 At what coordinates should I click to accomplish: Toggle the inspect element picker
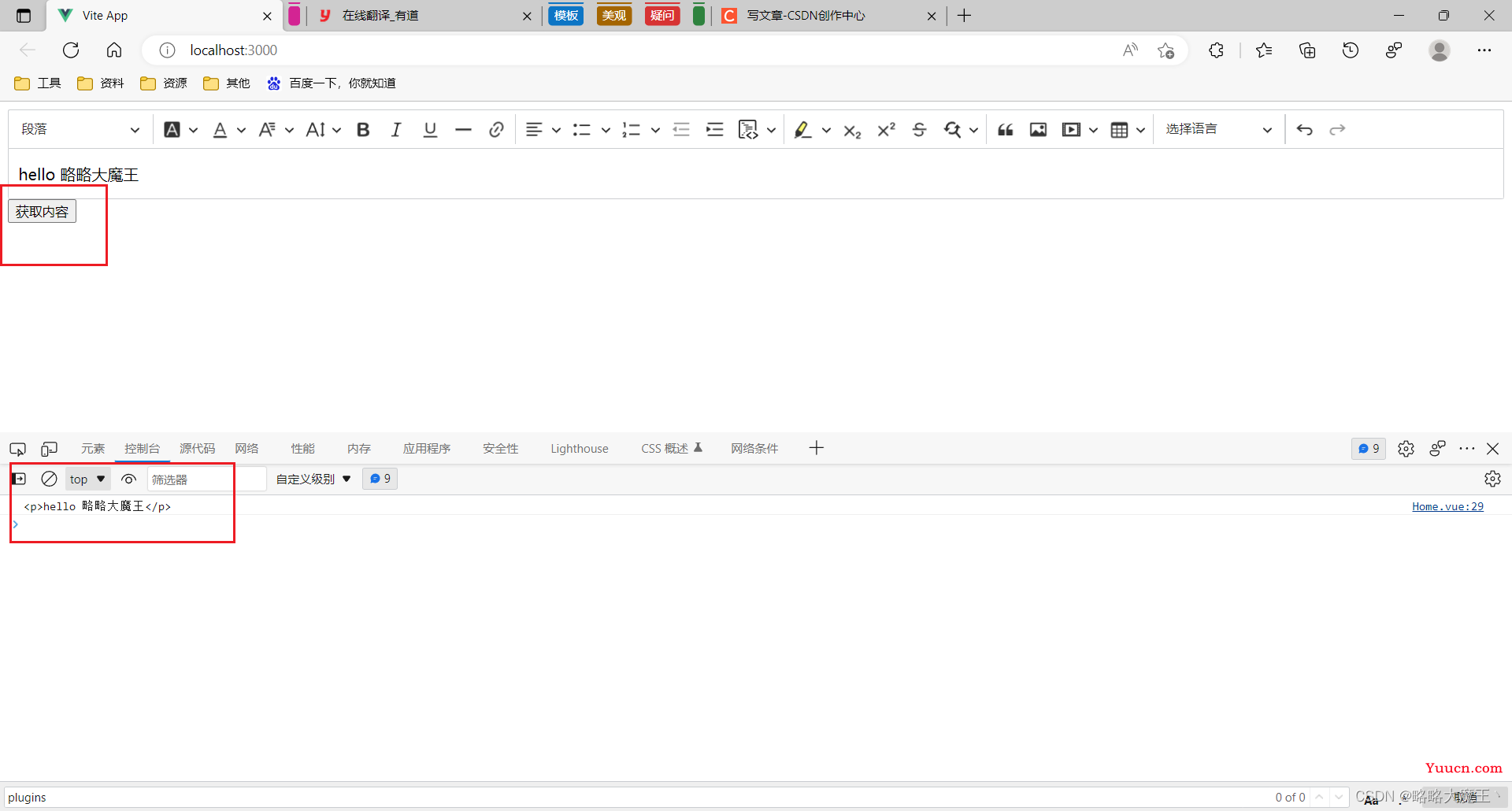click(x=17, y=449)
